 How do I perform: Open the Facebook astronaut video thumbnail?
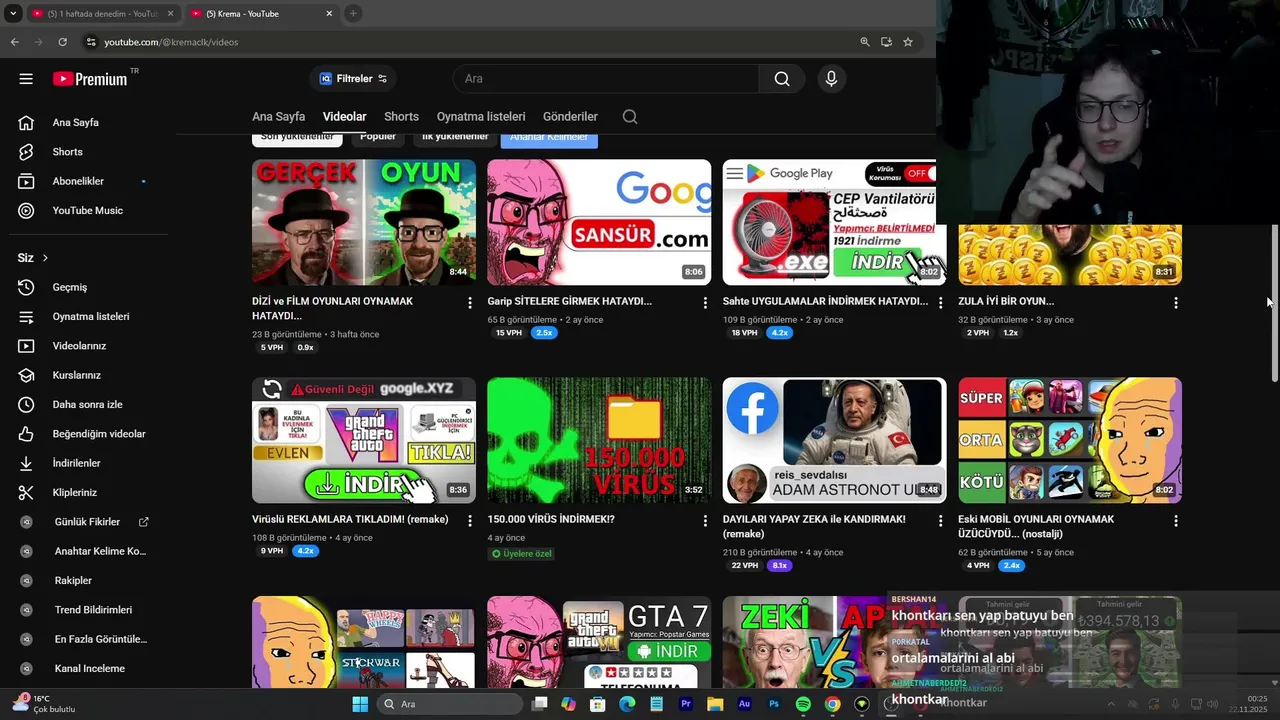[835, 440]
